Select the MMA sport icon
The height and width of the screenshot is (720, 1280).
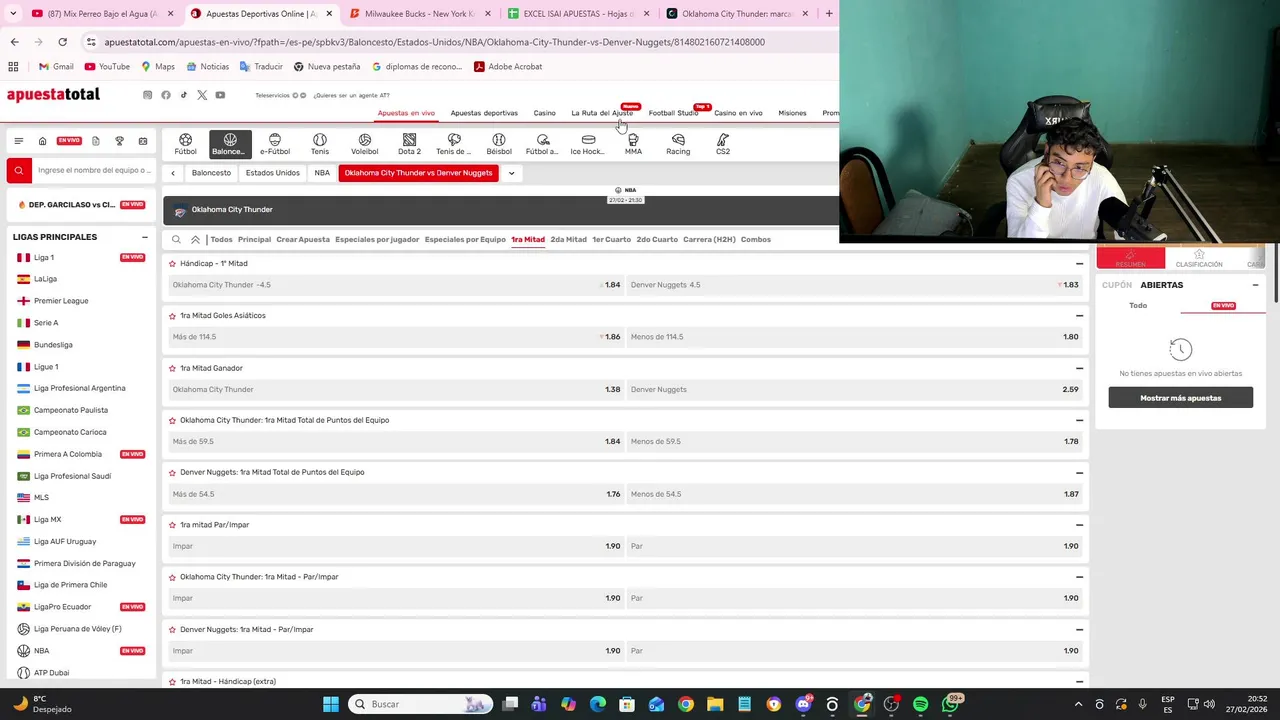point(633,144)
